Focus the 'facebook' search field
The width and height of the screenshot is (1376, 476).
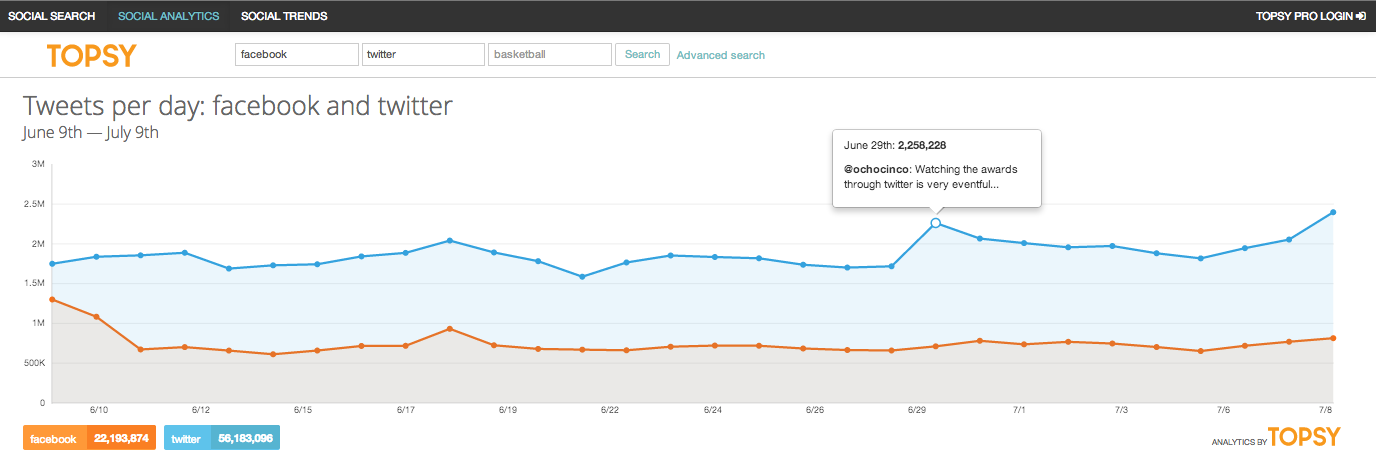tap(296, 54)
